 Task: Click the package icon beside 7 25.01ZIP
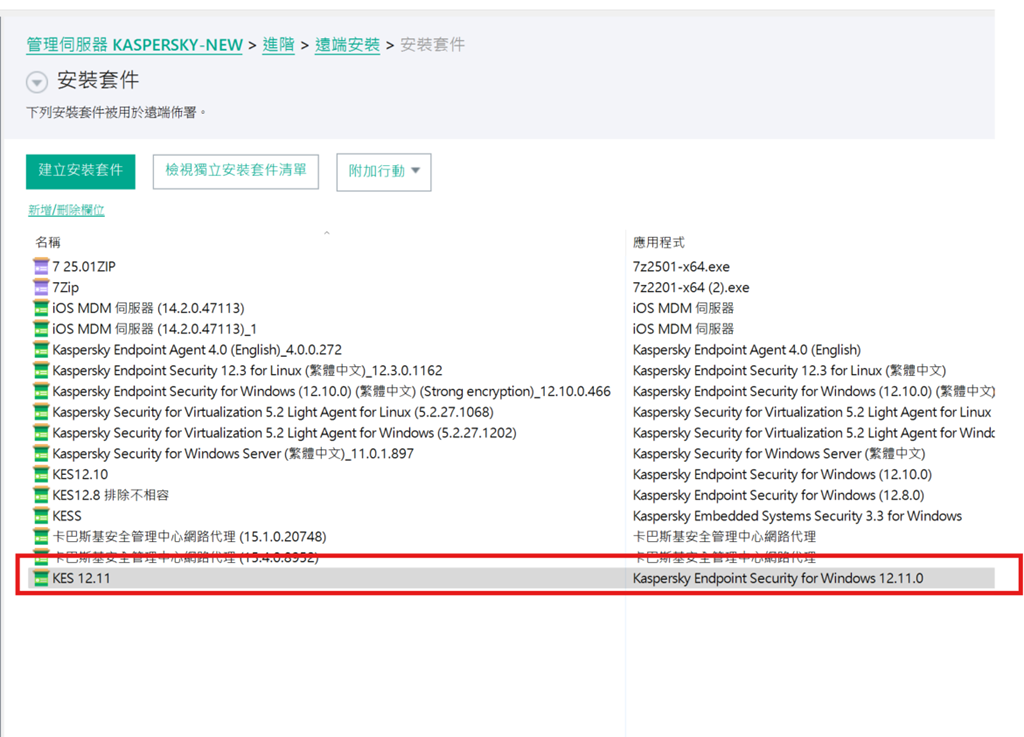coord(41,267)
